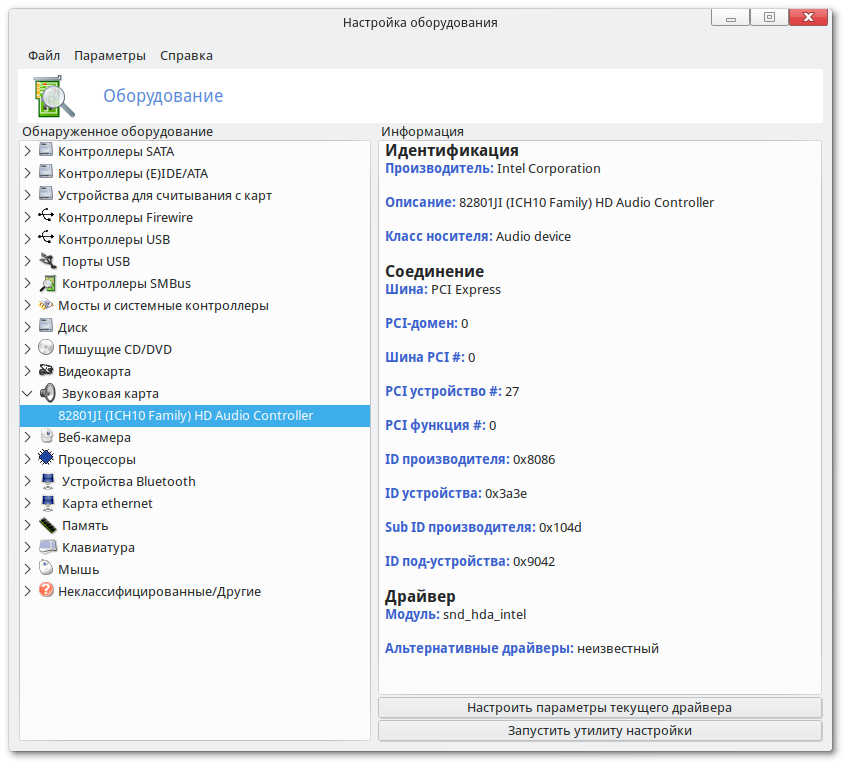
Task: Expand the Контроллеры USB node
Action: click(x=28, y=239)
